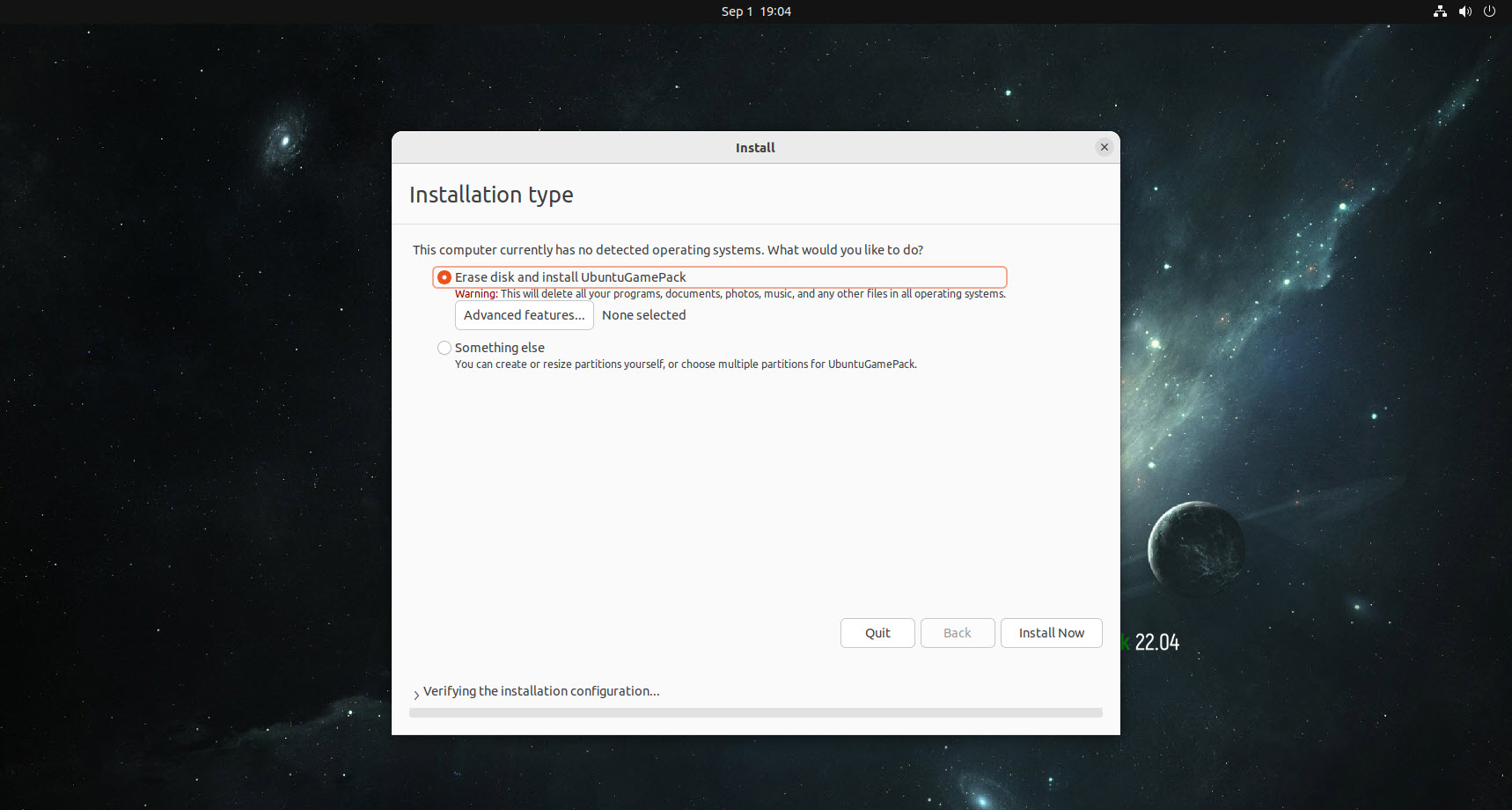Click the no detected operating systems question

coord(668,250)
